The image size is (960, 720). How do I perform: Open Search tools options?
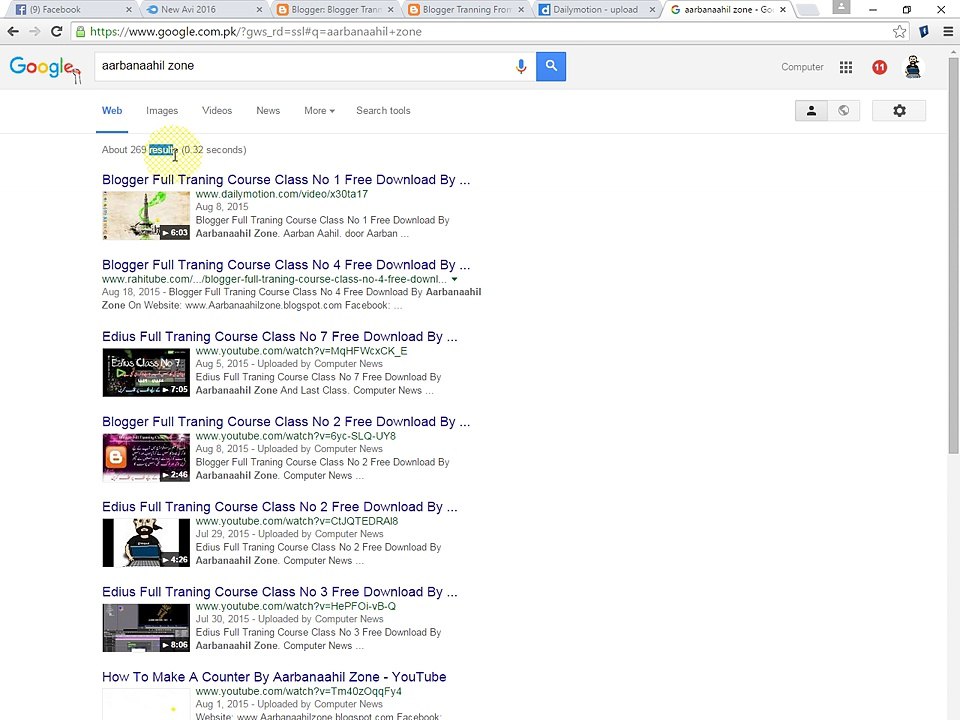pos(383,111)
